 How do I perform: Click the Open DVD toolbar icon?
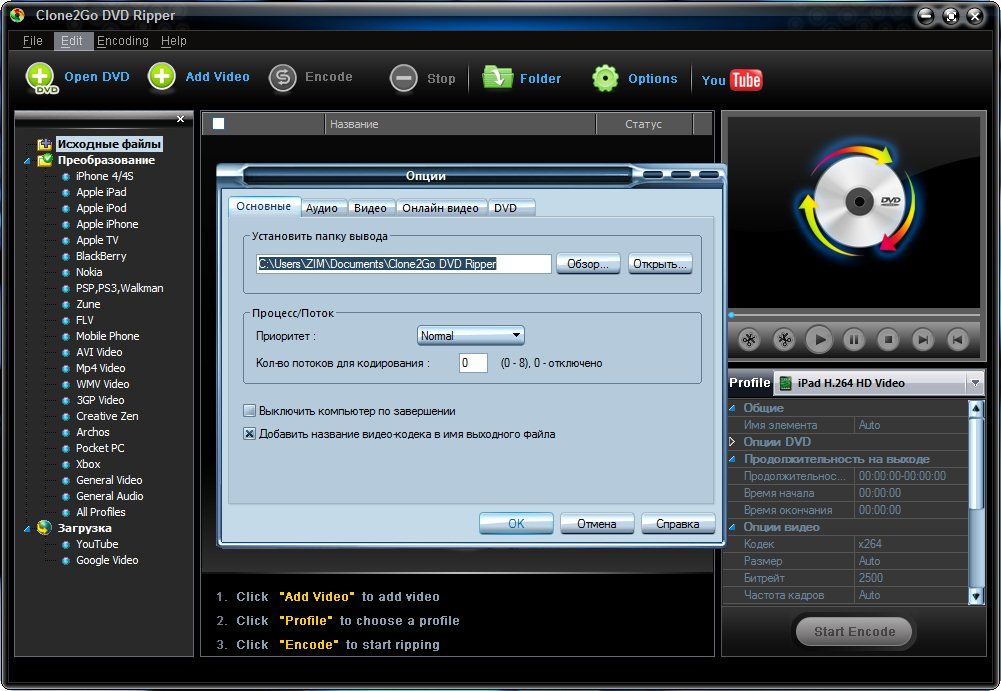click(41, 79)
